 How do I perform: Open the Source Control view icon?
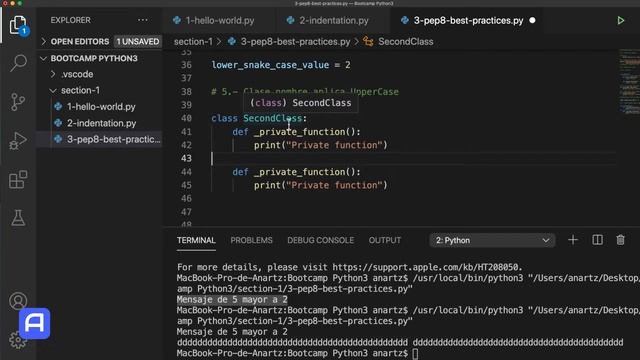click(x=18, y=102)
